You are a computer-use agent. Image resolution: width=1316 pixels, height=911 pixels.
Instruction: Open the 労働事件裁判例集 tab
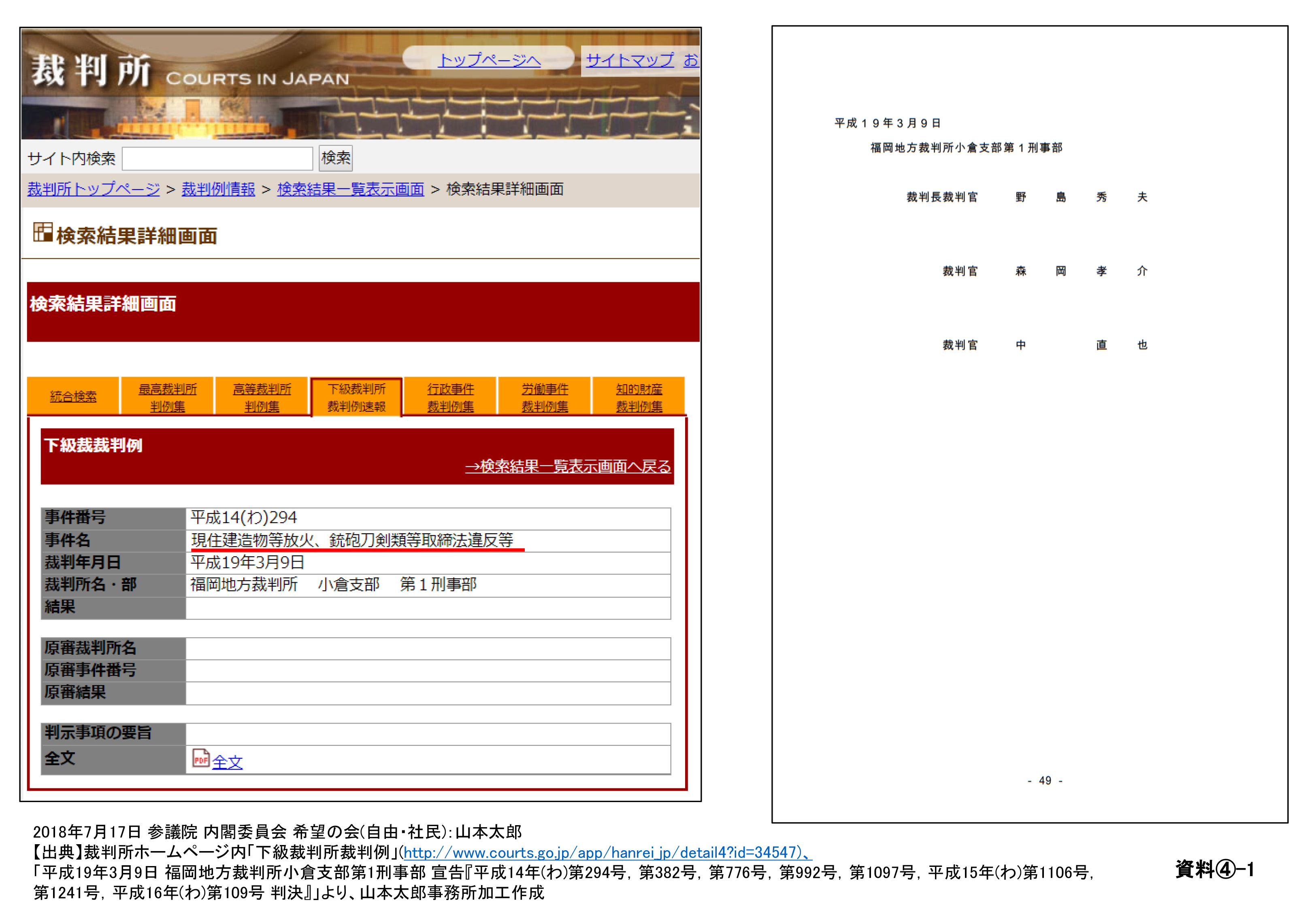coord(545,397)
